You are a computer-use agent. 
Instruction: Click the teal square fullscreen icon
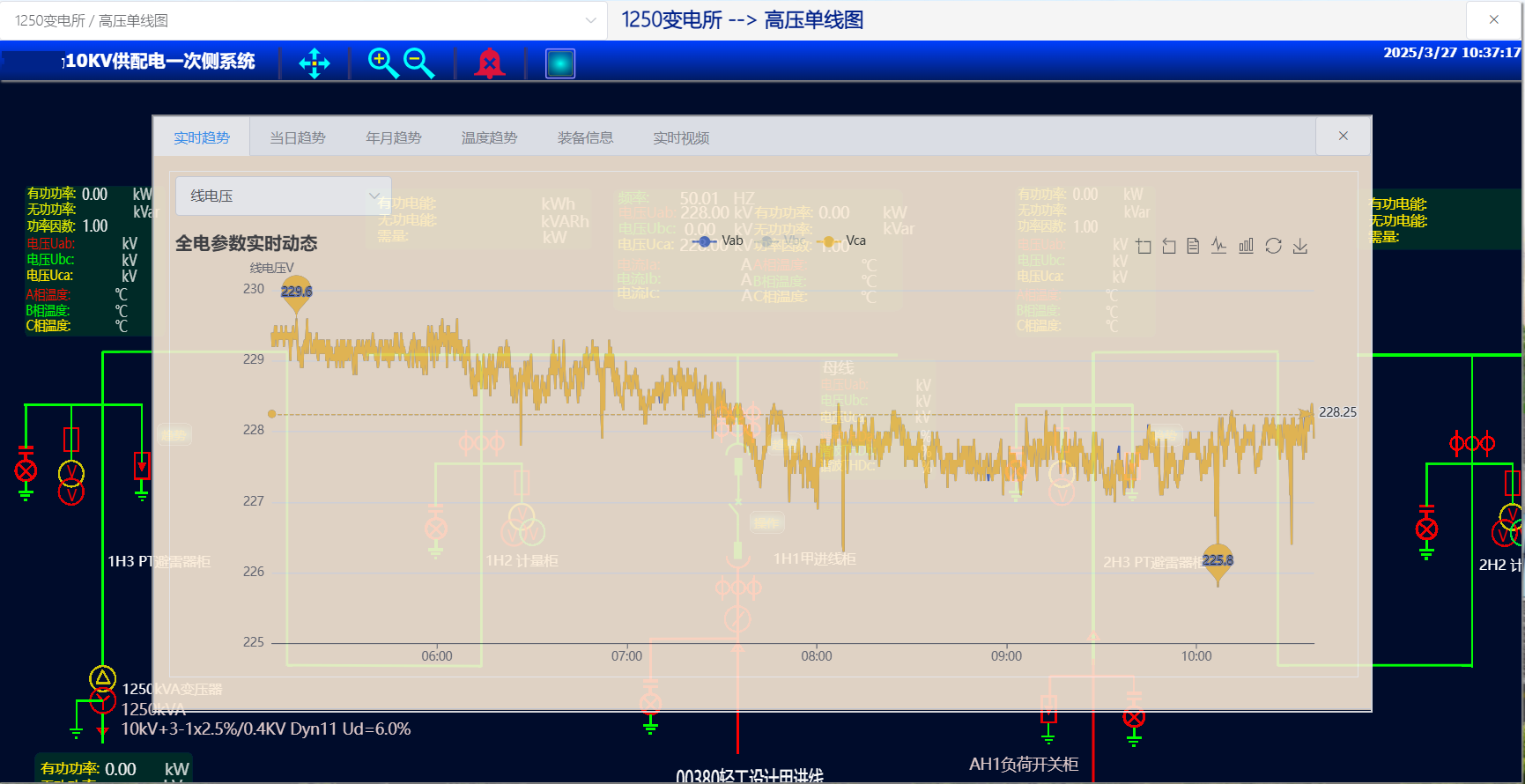560,63
